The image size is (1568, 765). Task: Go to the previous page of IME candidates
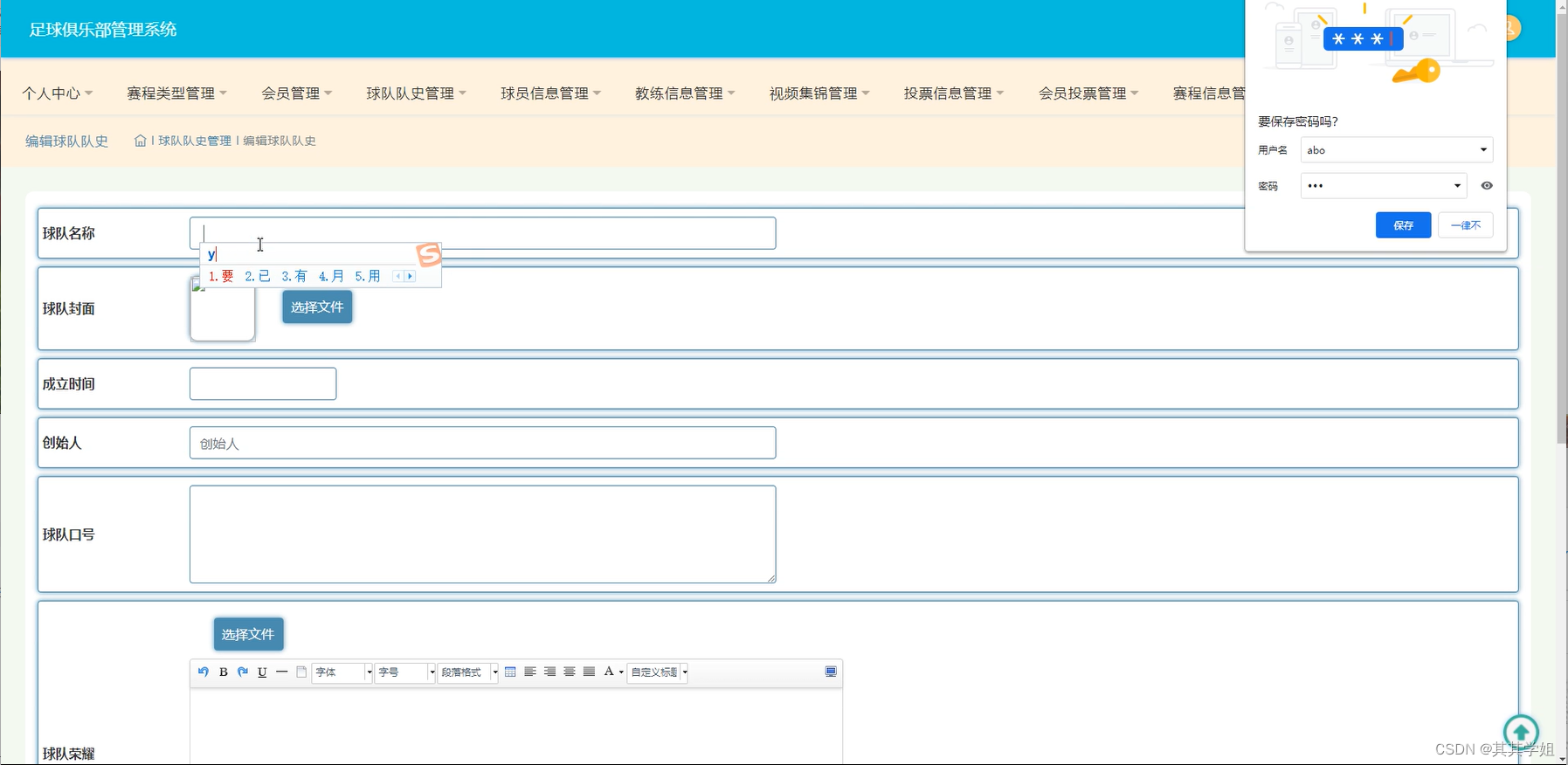pos(398,276)
